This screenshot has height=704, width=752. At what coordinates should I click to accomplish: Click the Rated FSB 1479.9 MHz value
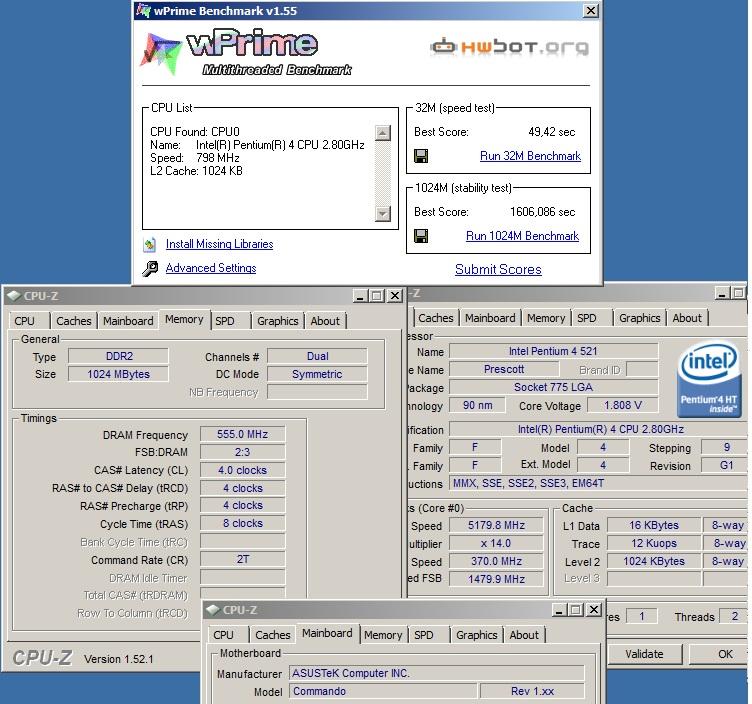click(x=496, y=579)
